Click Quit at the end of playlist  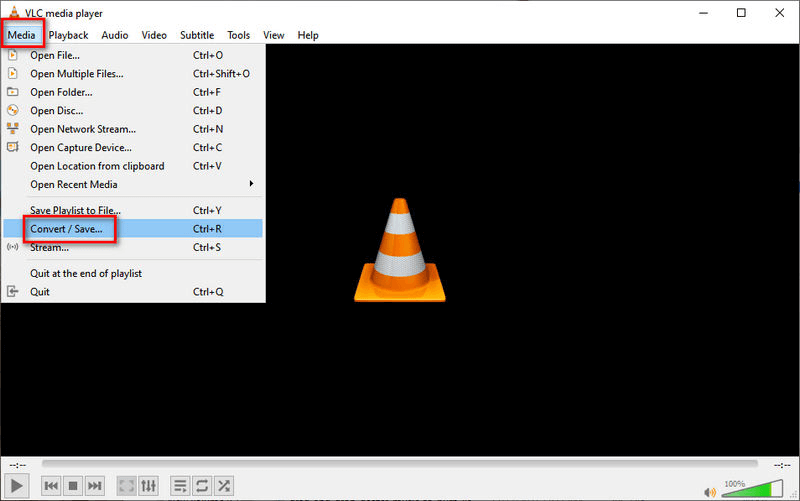[86, 273]
